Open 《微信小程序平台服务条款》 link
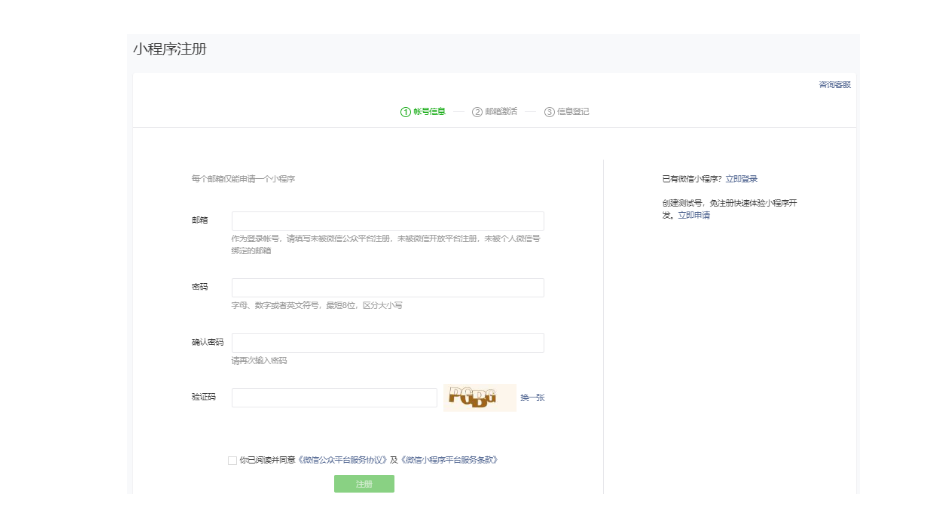945x515 pixels. click(x=450, y=460)
